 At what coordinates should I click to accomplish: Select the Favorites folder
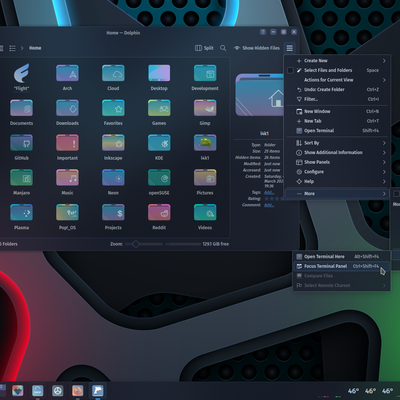tap(113, 112)
